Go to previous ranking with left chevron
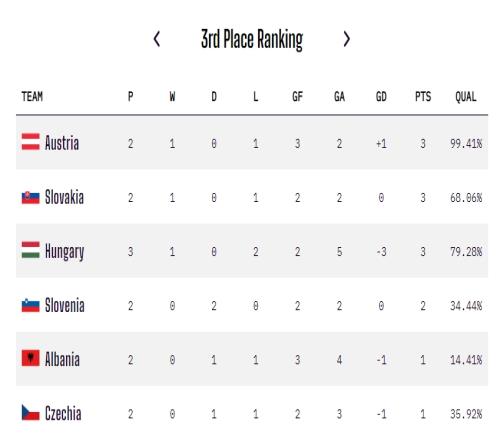This screenshot has width=500, height=440. 157,39
